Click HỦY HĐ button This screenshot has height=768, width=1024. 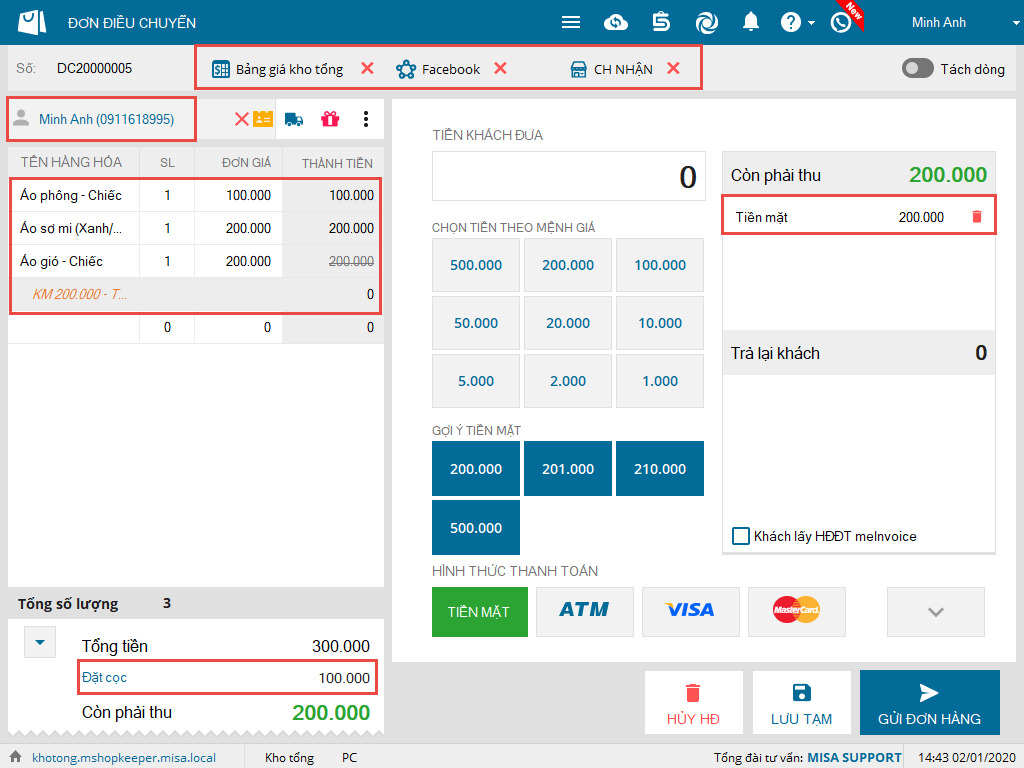point(693,703)
